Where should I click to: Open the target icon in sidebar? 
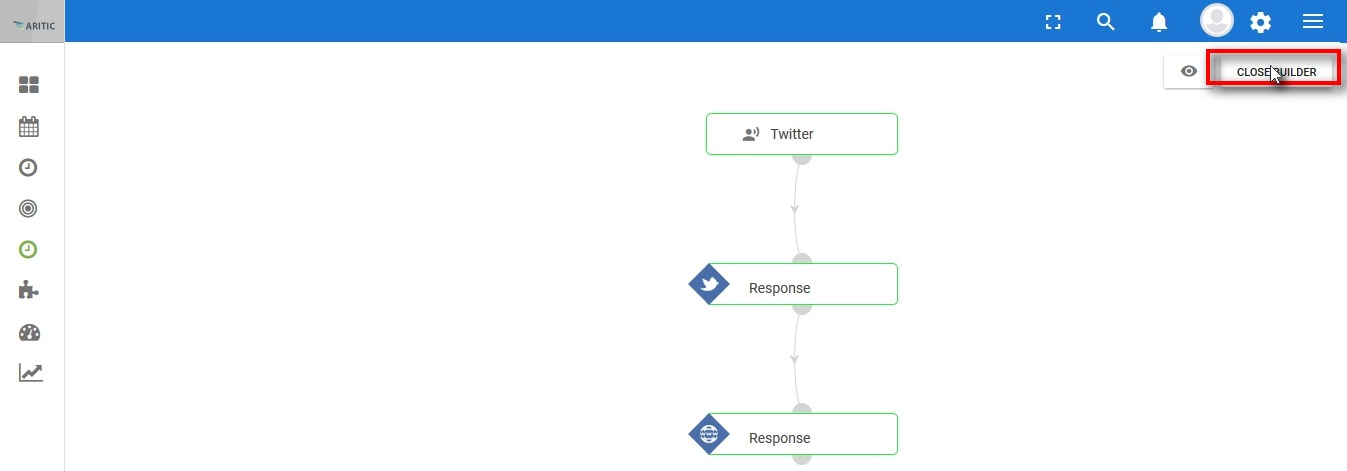tap(29, 208)
